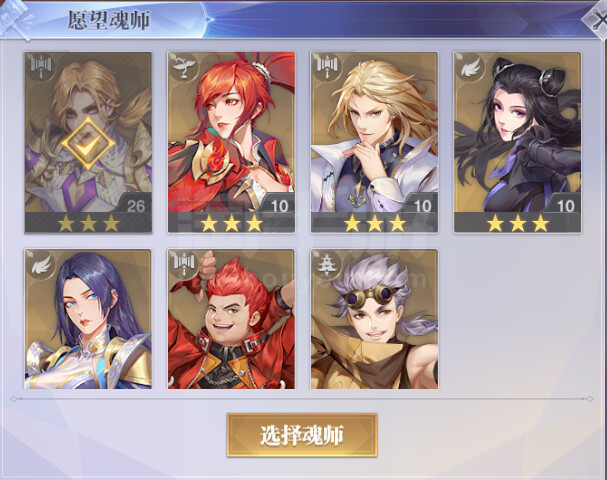Click the tree-shaped class icon on the goggles hero card

coord(327,264)
